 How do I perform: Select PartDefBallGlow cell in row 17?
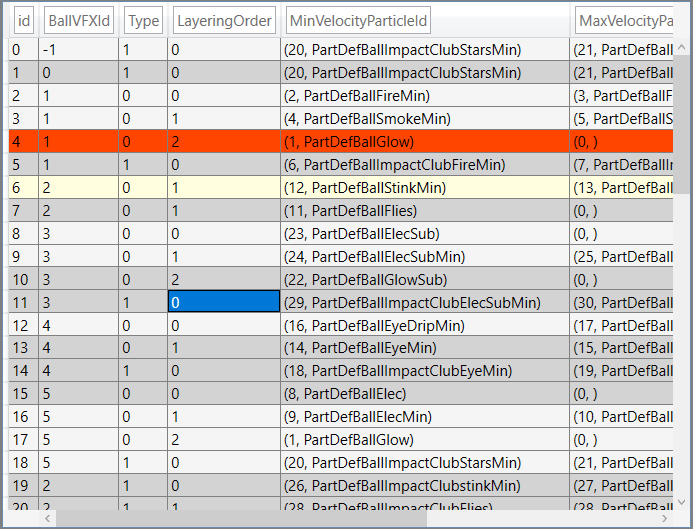coord(425,439)
